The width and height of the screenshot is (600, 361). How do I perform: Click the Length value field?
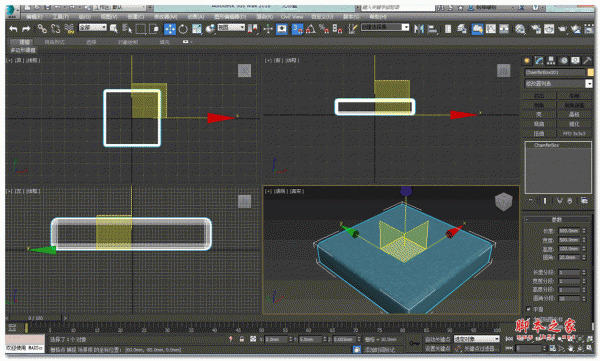(x=569, y=231)
